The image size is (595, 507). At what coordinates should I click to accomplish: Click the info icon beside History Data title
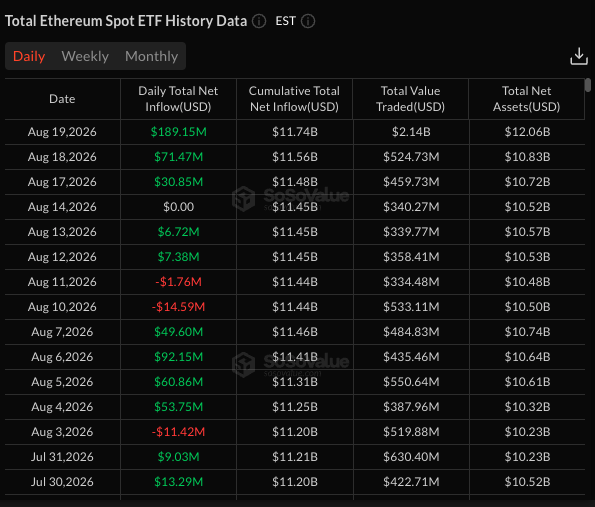pyautogui.click(x=259, y=21)
